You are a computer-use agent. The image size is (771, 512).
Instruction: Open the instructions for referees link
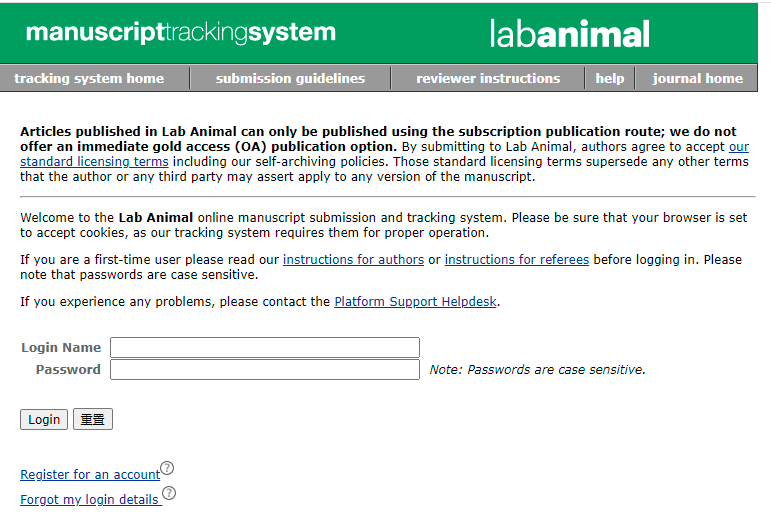(x=517, y=259)
